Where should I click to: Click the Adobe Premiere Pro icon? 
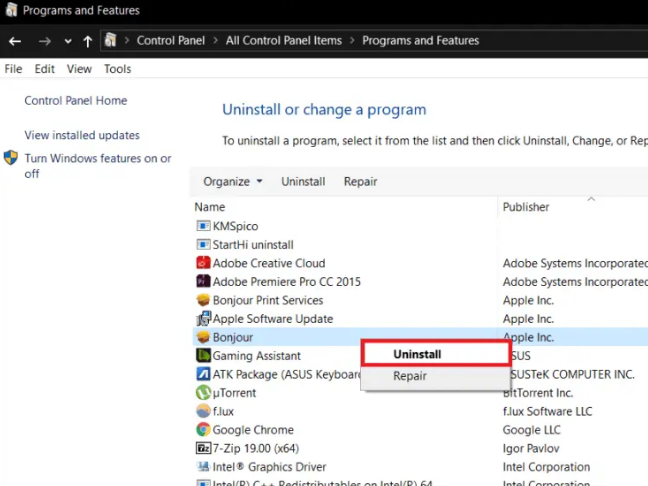(203, 281)
